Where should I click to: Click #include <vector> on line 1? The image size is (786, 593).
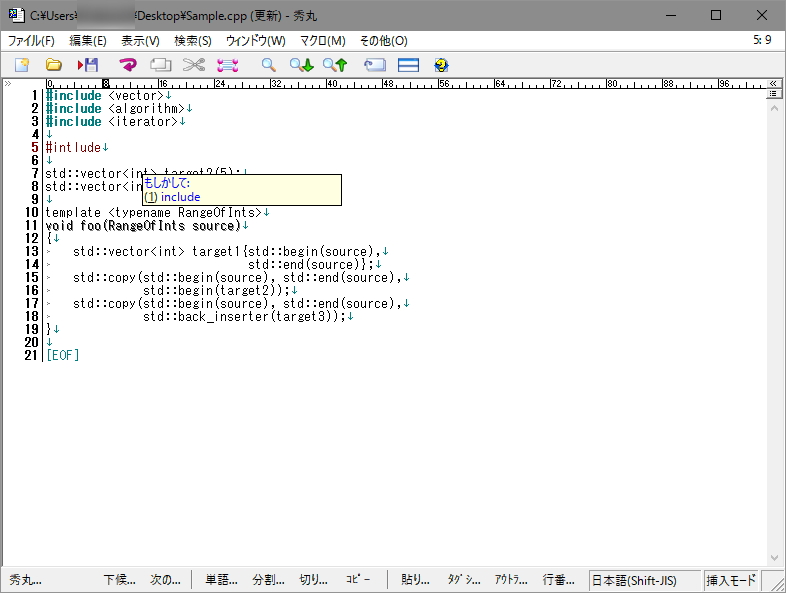[x=105, y=95]
